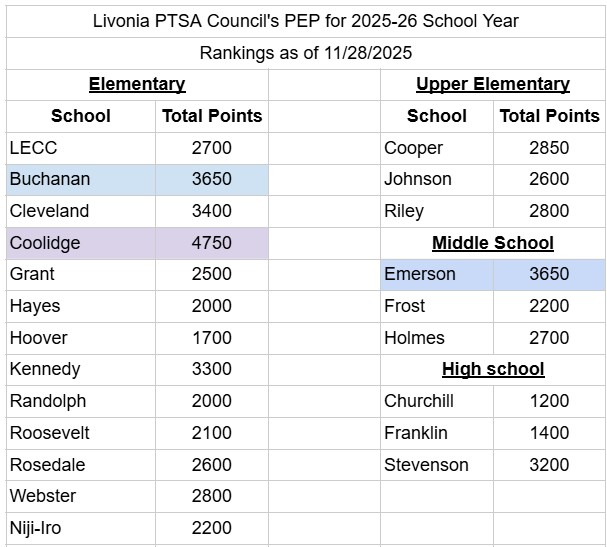Screen dimensions: 607x547
Task: Click Cleveland's 3400 points value
Action: [x=211, y=211]
